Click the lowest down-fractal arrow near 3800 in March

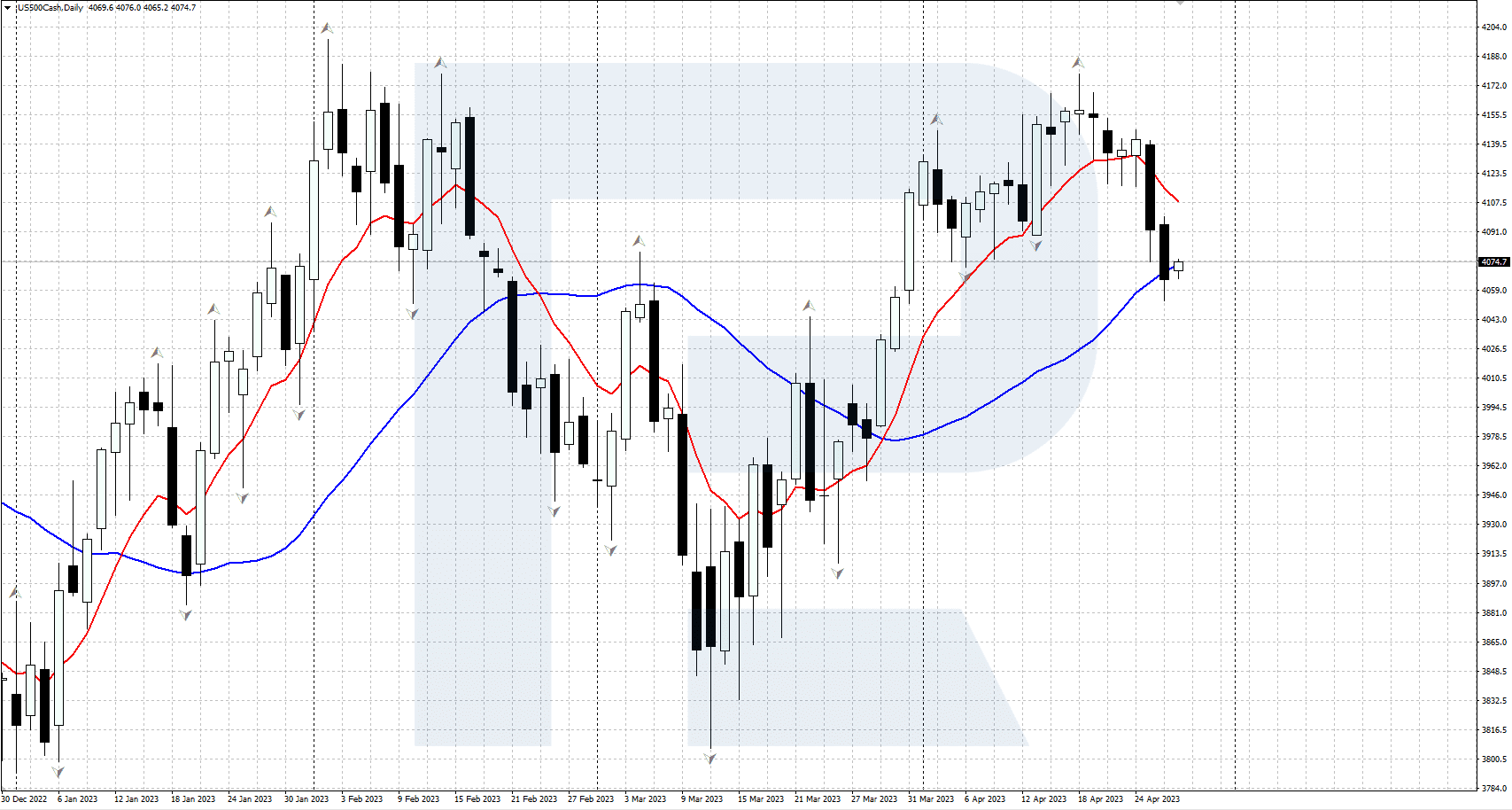click(709, 758)
